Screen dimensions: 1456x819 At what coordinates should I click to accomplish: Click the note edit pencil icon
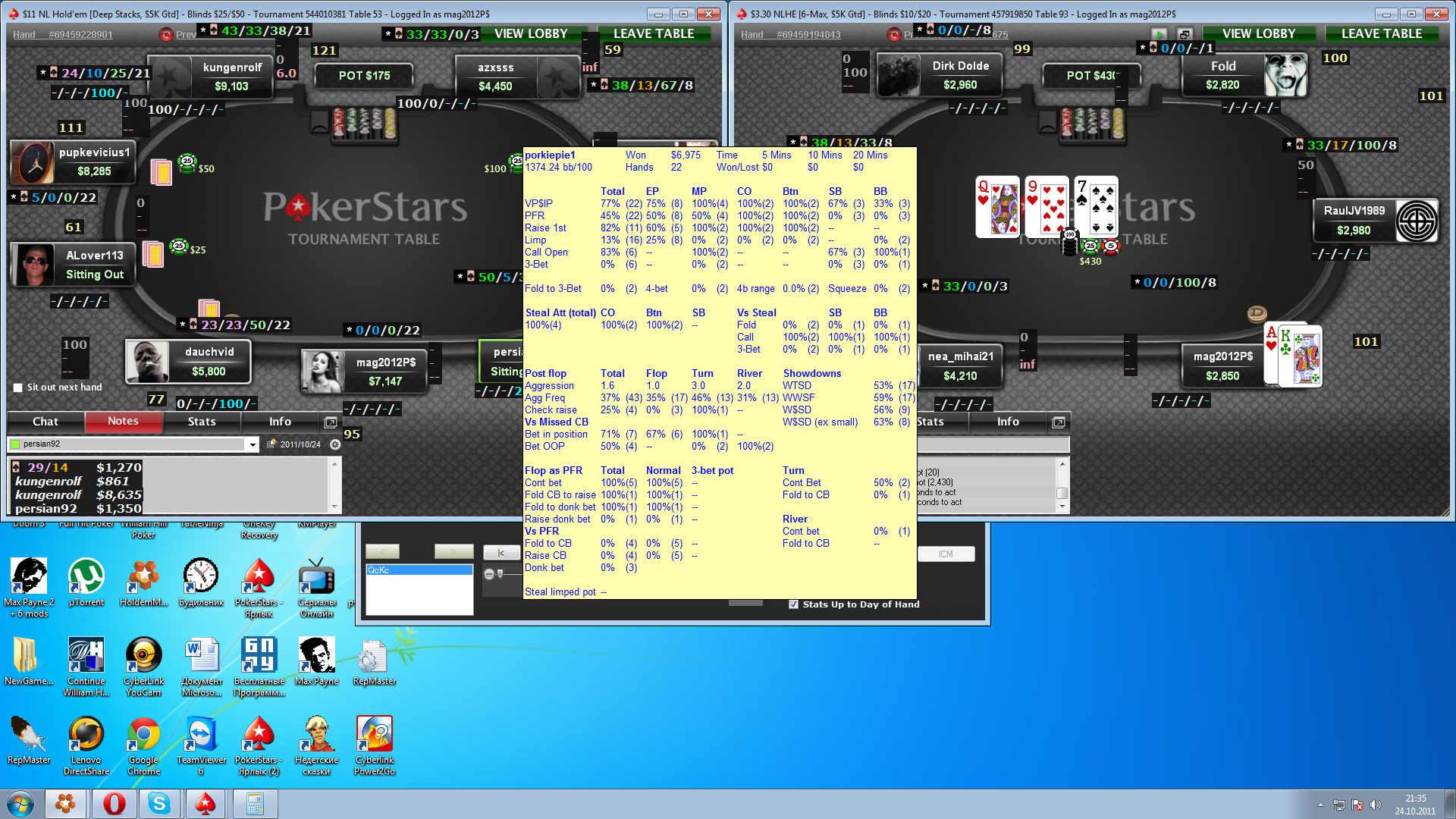tap(271, 444)
